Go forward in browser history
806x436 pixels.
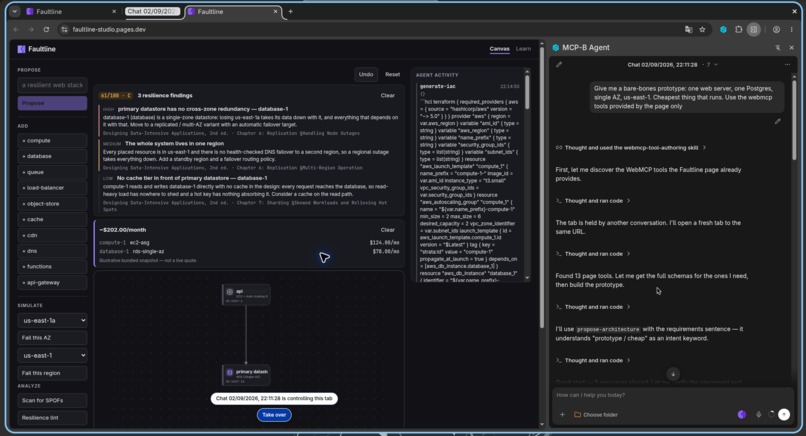coord(31,29)
